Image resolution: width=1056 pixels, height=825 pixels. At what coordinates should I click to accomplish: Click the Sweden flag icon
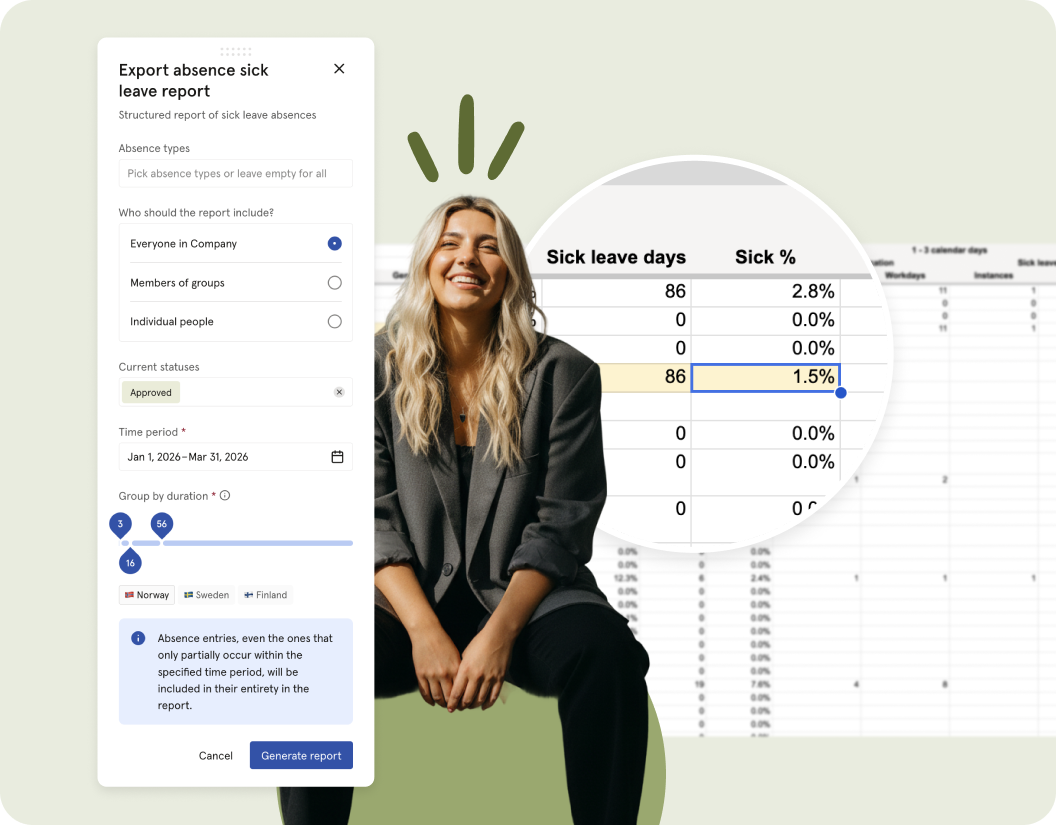[190, 595]
